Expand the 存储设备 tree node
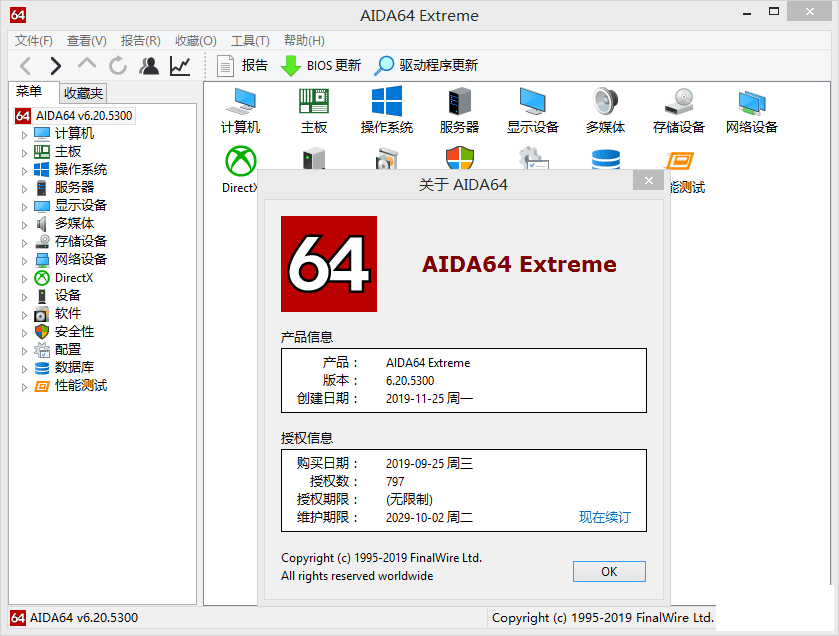839x636 pixels. (x=24, y=243)
